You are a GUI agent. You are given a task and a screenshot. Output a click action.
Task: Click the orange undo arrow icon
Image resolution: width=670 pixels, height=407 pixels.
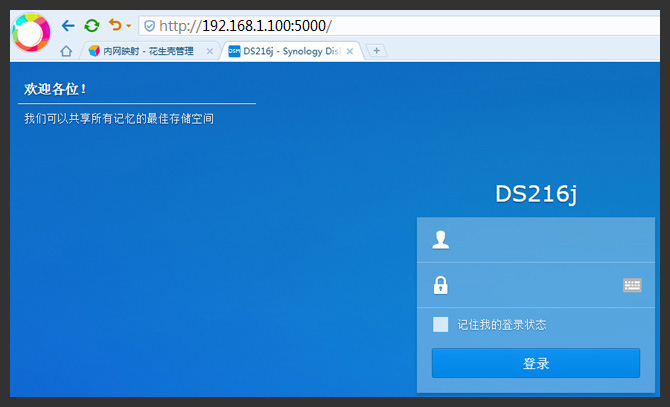point(115,25)
